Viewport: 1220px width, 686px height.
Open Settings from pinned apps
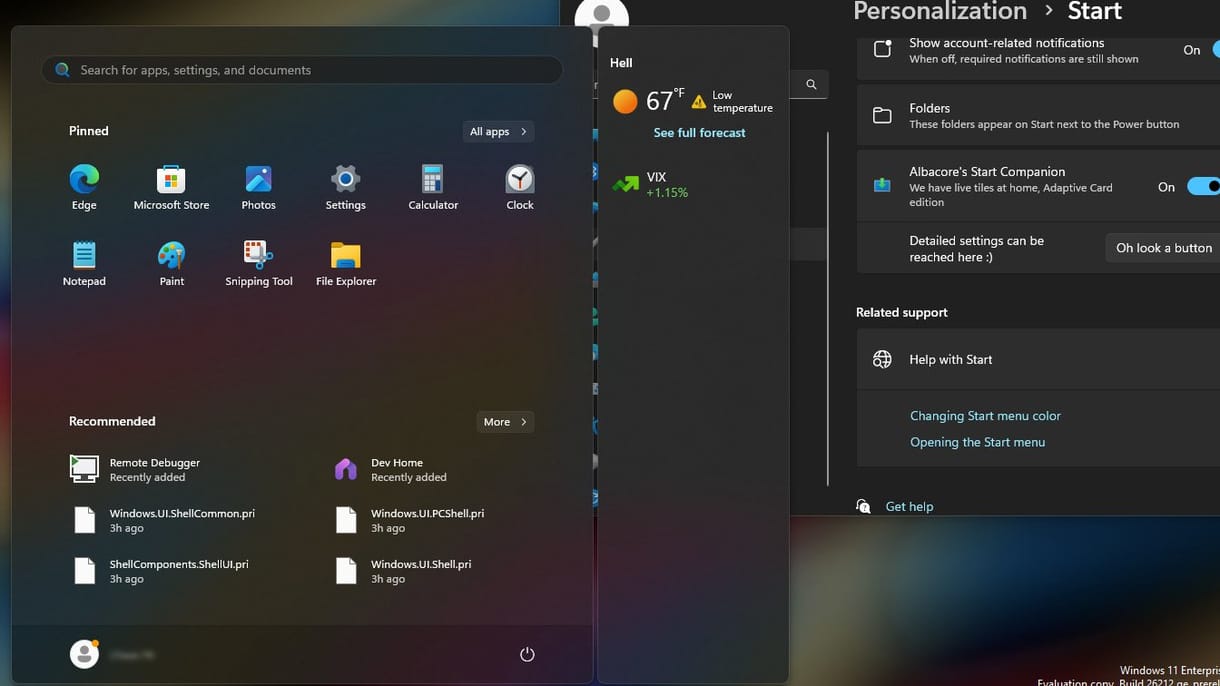point(345,187)
